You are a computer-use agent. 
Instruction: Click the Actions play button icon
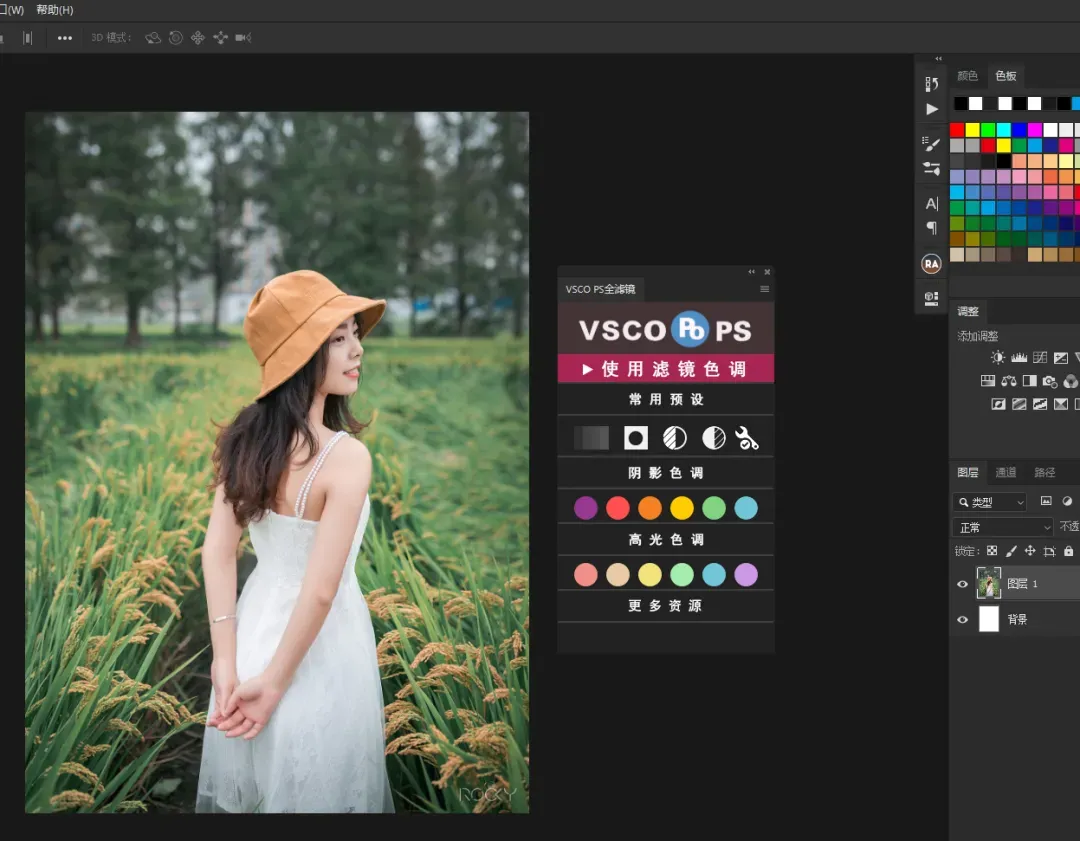932,109
